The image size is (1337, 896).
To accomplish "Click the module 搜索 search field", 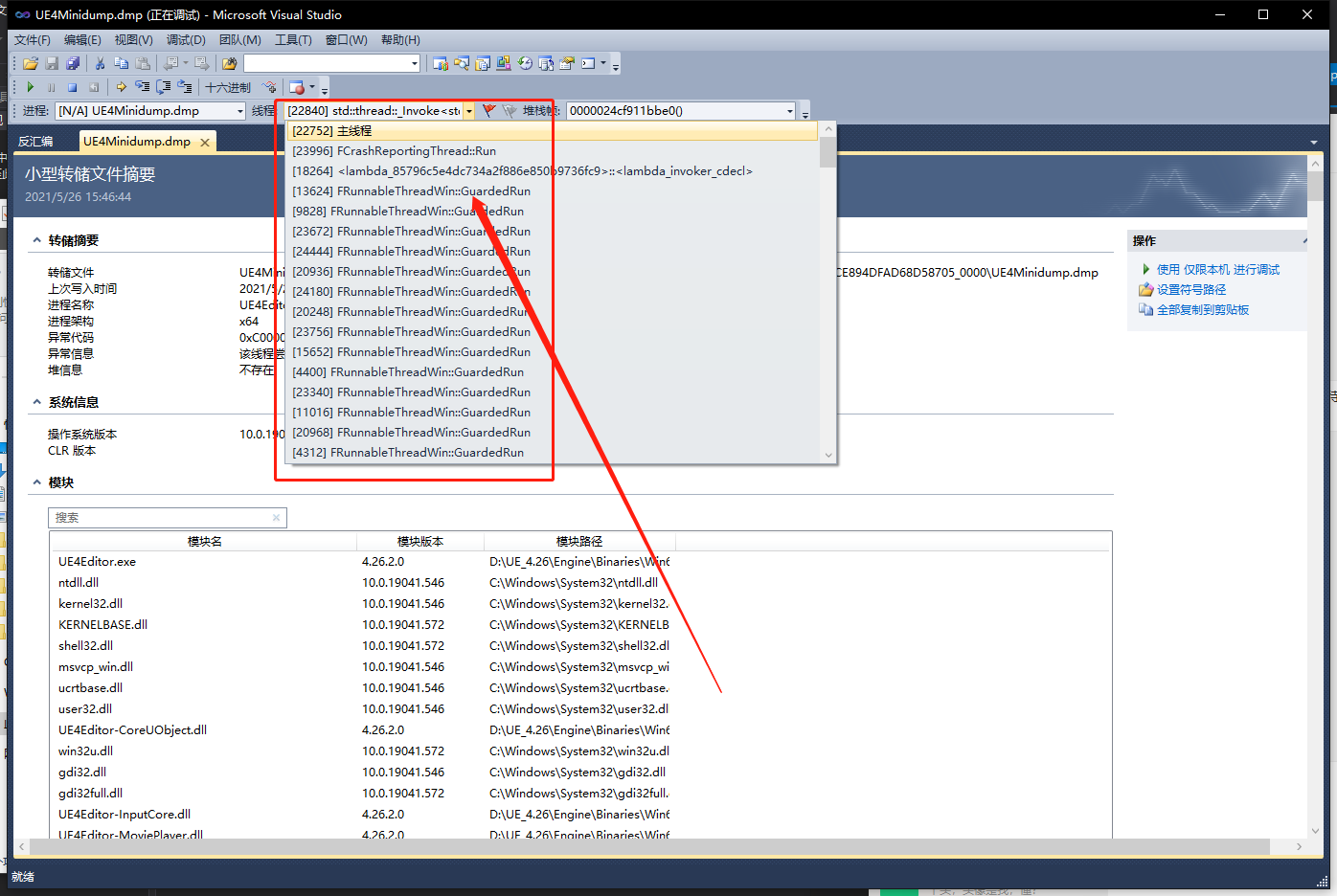I will (x=168, y=518).
